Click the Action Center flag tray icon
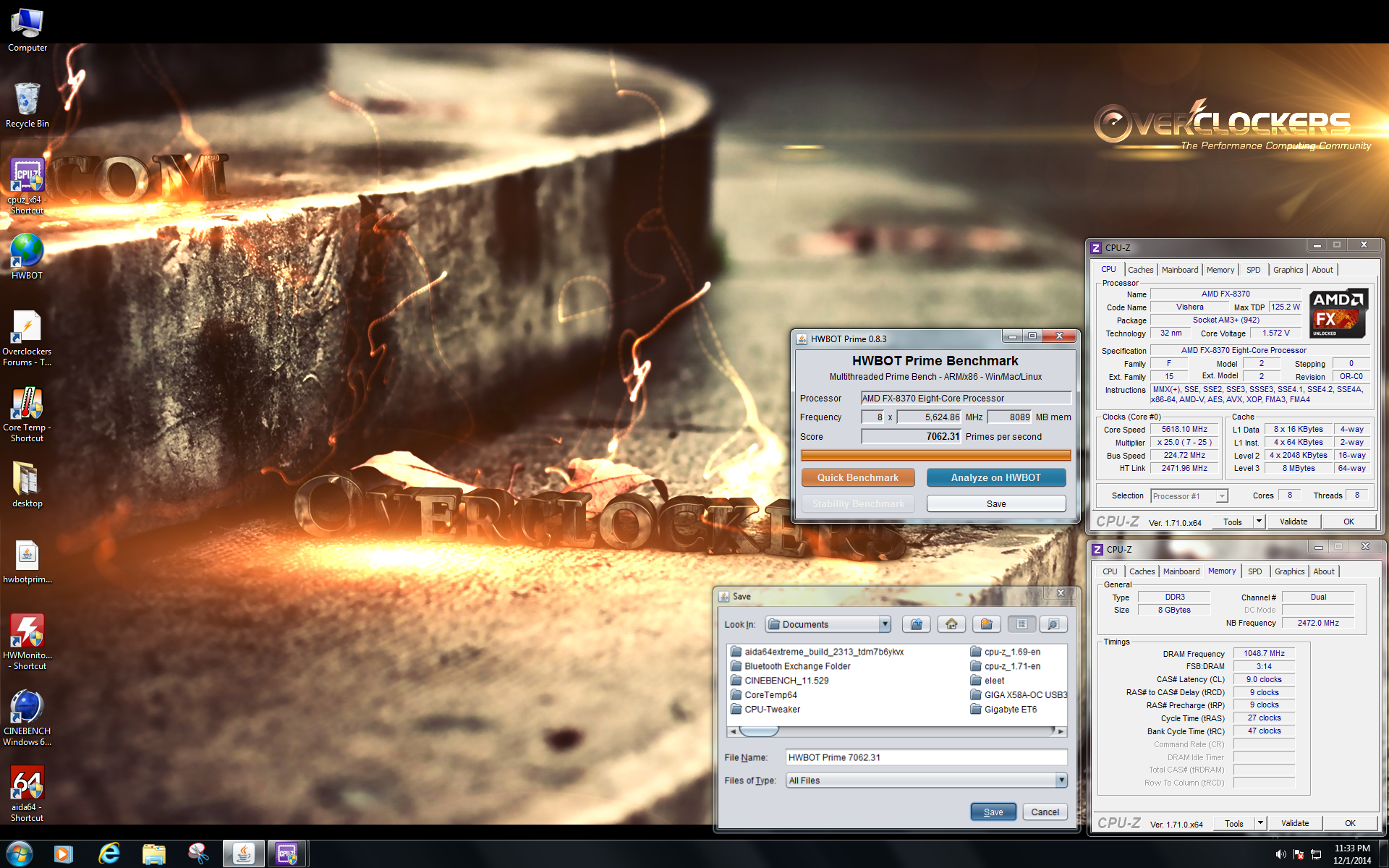This screenshot has width=1389, height=868. click(x=1299, y=854)
